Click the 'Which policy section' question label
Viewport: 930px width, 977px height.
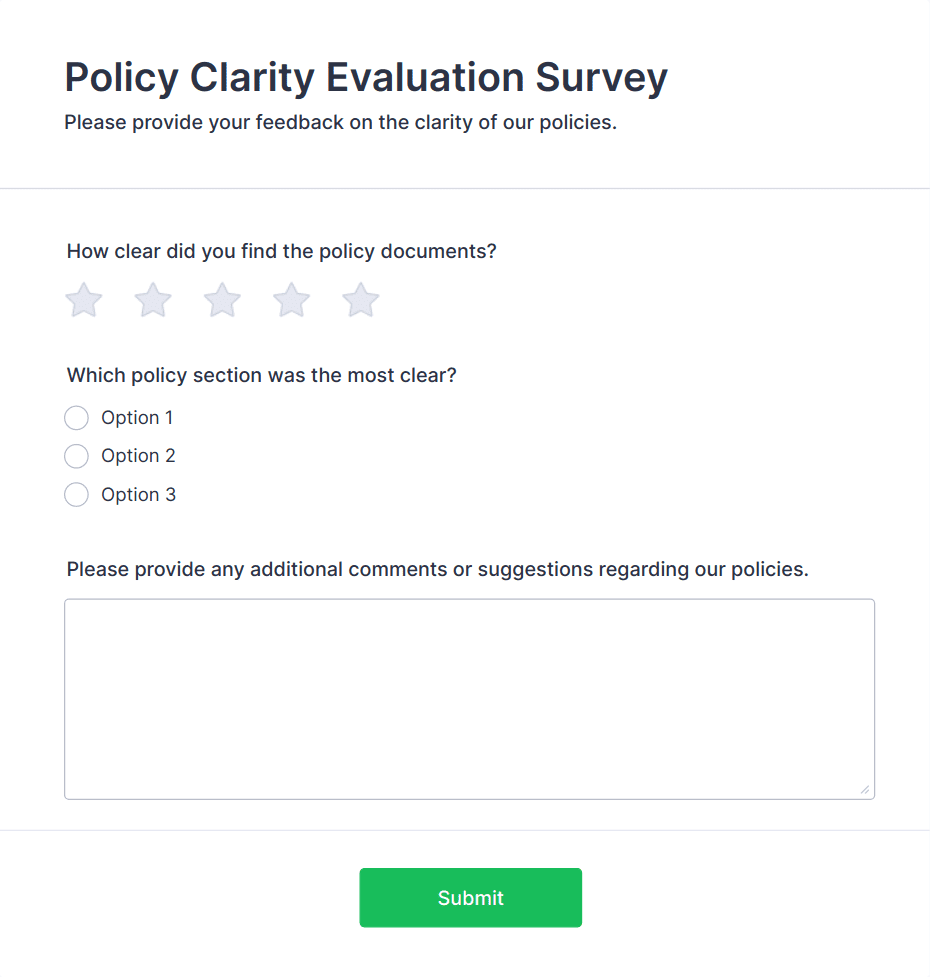[x=261, y=376]
